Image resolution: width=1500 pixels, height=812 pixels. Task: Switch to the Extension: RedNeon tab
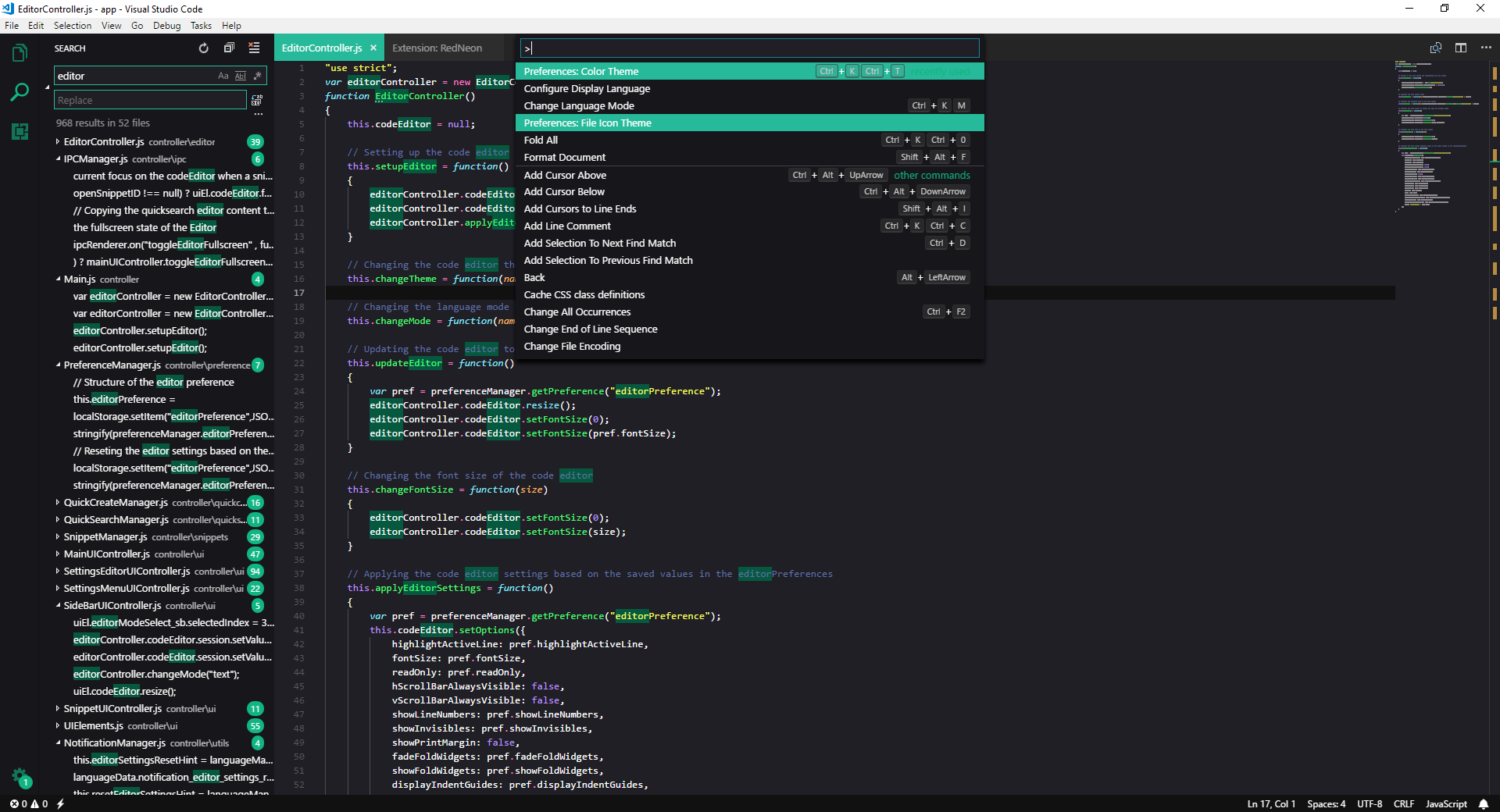tap(437, 48)
